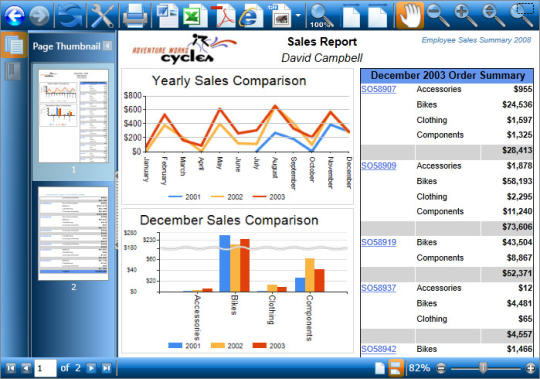Zoom in with plus magnifier

(x=466, y=15)
